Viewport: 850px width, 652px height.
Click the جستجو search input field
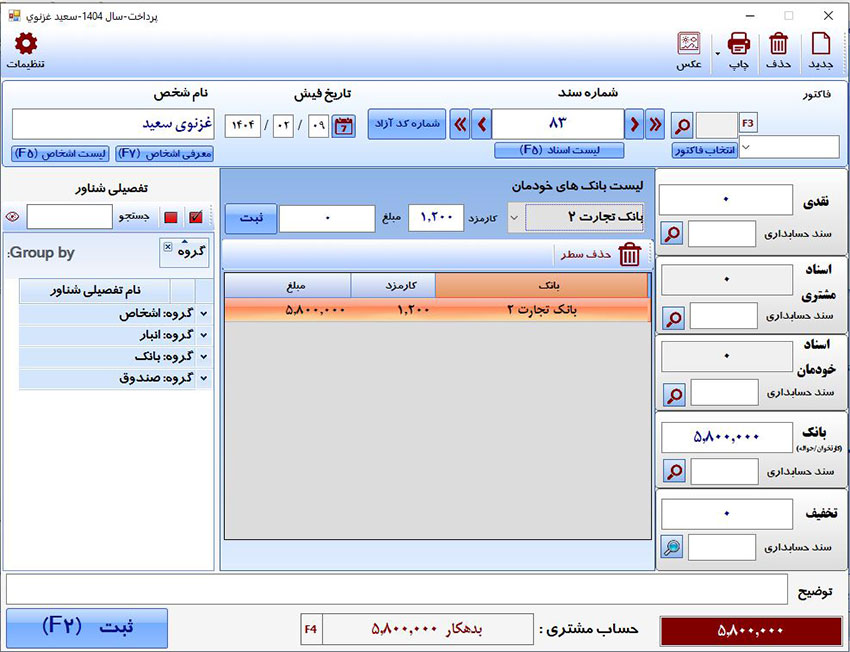[70, 217]
